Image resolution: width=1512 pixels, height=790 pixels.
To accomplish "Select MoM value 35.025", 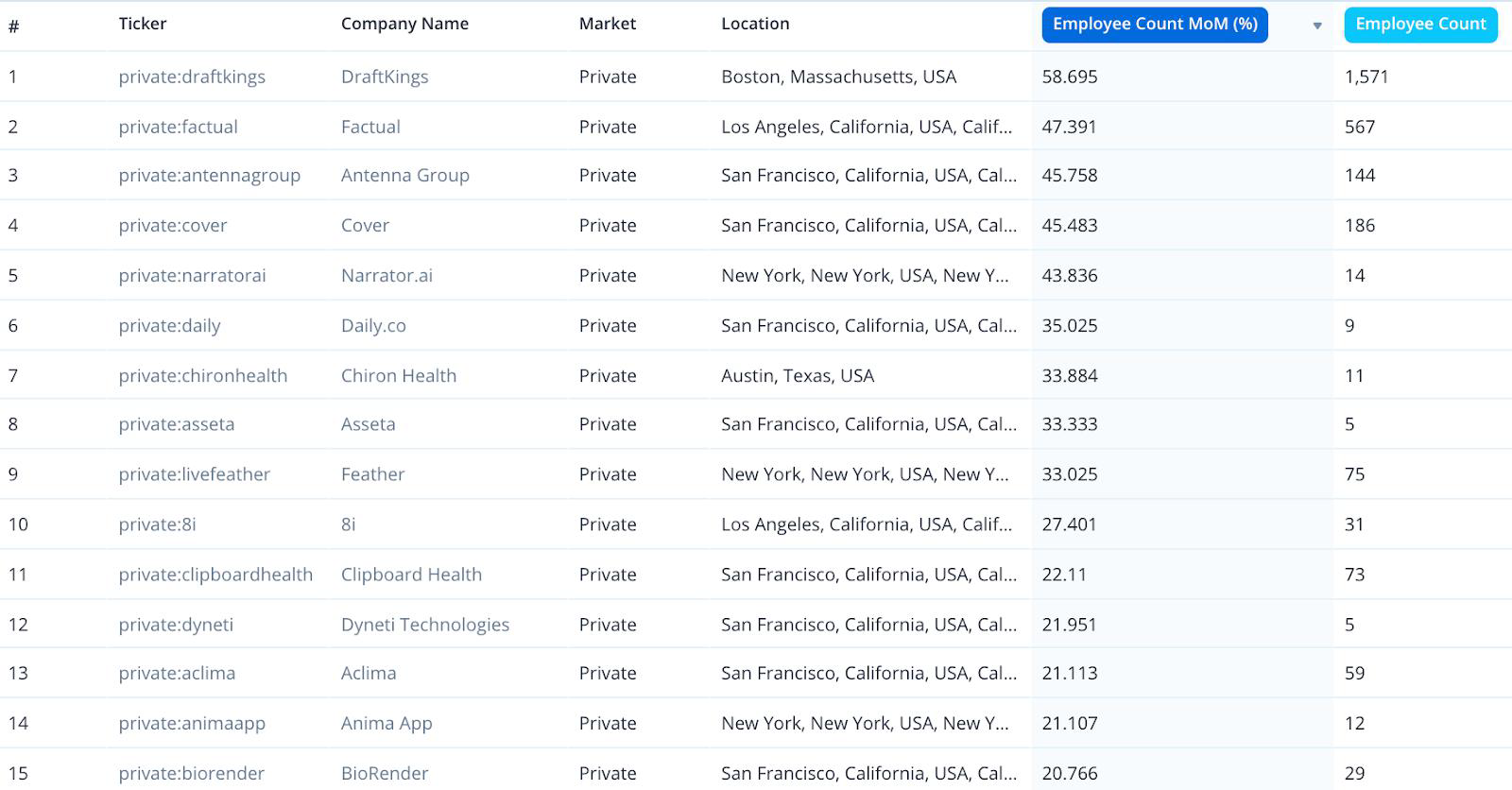I will tap(1070, 325).
